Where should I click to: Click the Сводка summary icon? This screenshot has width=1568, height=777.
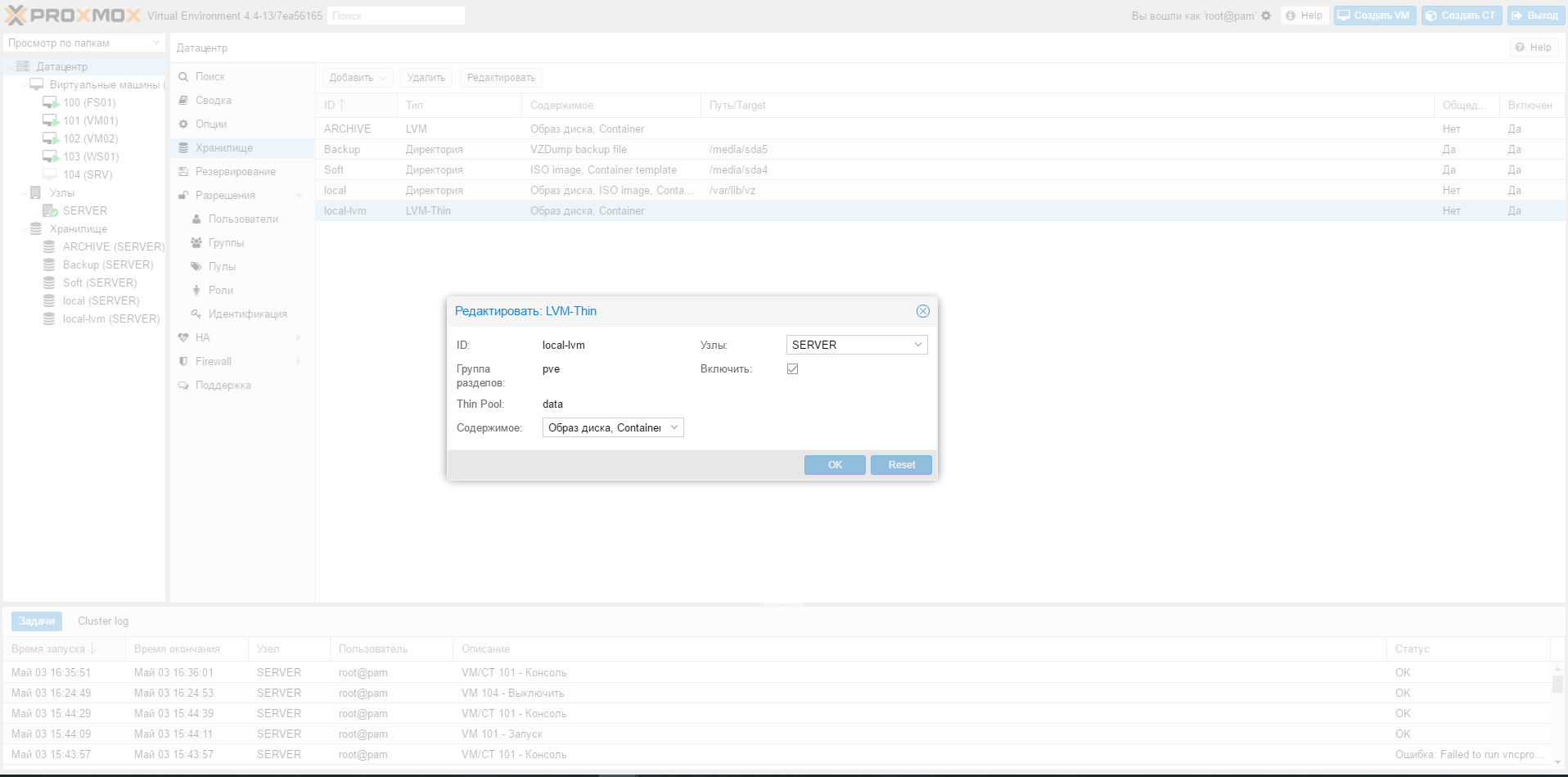pos(183,100)
